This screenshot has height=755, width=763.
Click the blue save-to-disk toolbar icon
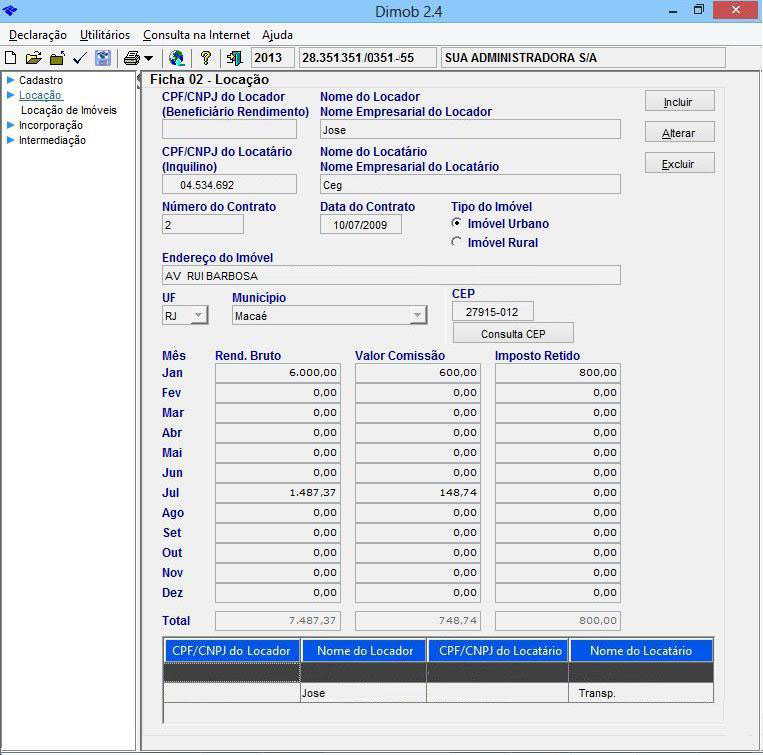(102, 58)
